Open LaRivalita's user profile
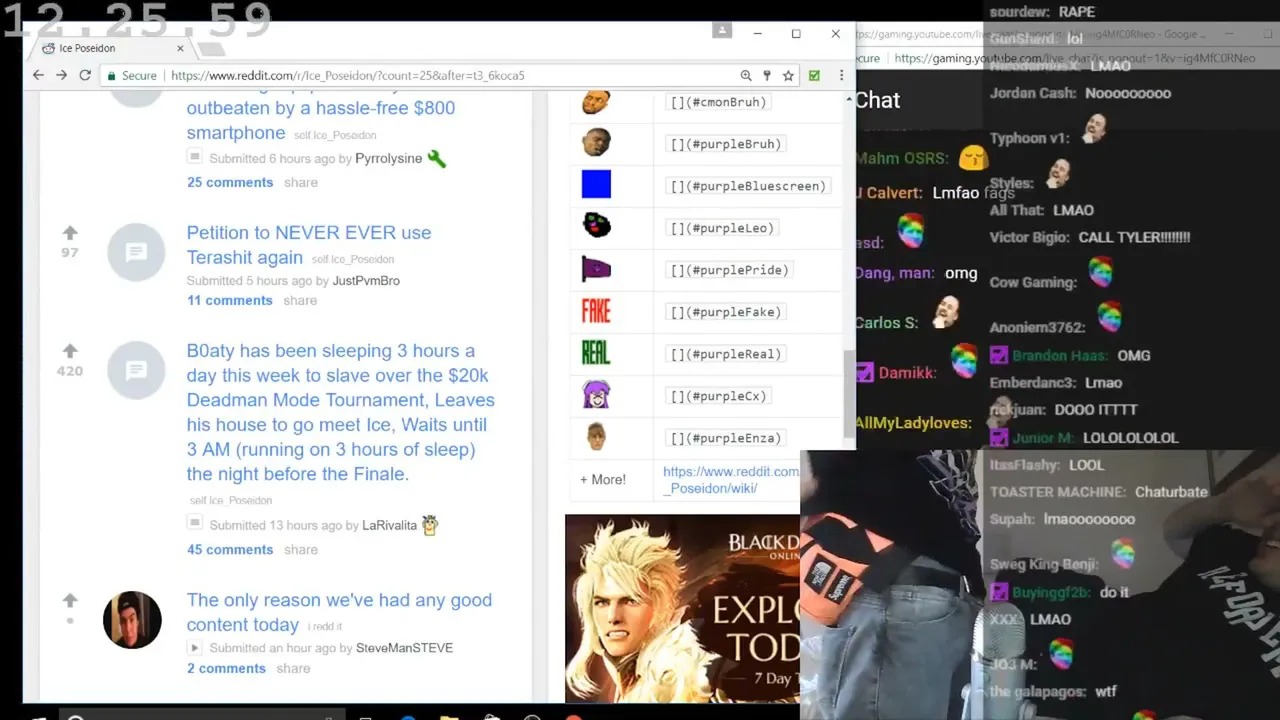The height and width of the screenshot is (720, 1280). [x=389, y=525]
